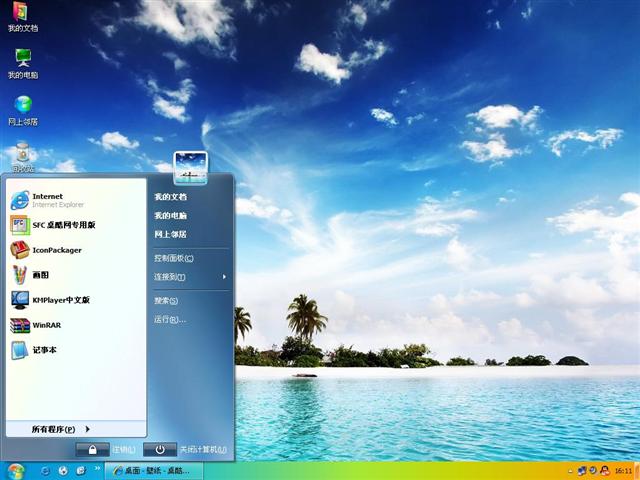The image size is (640, 480).
Task: Open the 画图 (Paint) program
Action: (x=40, y=275)
